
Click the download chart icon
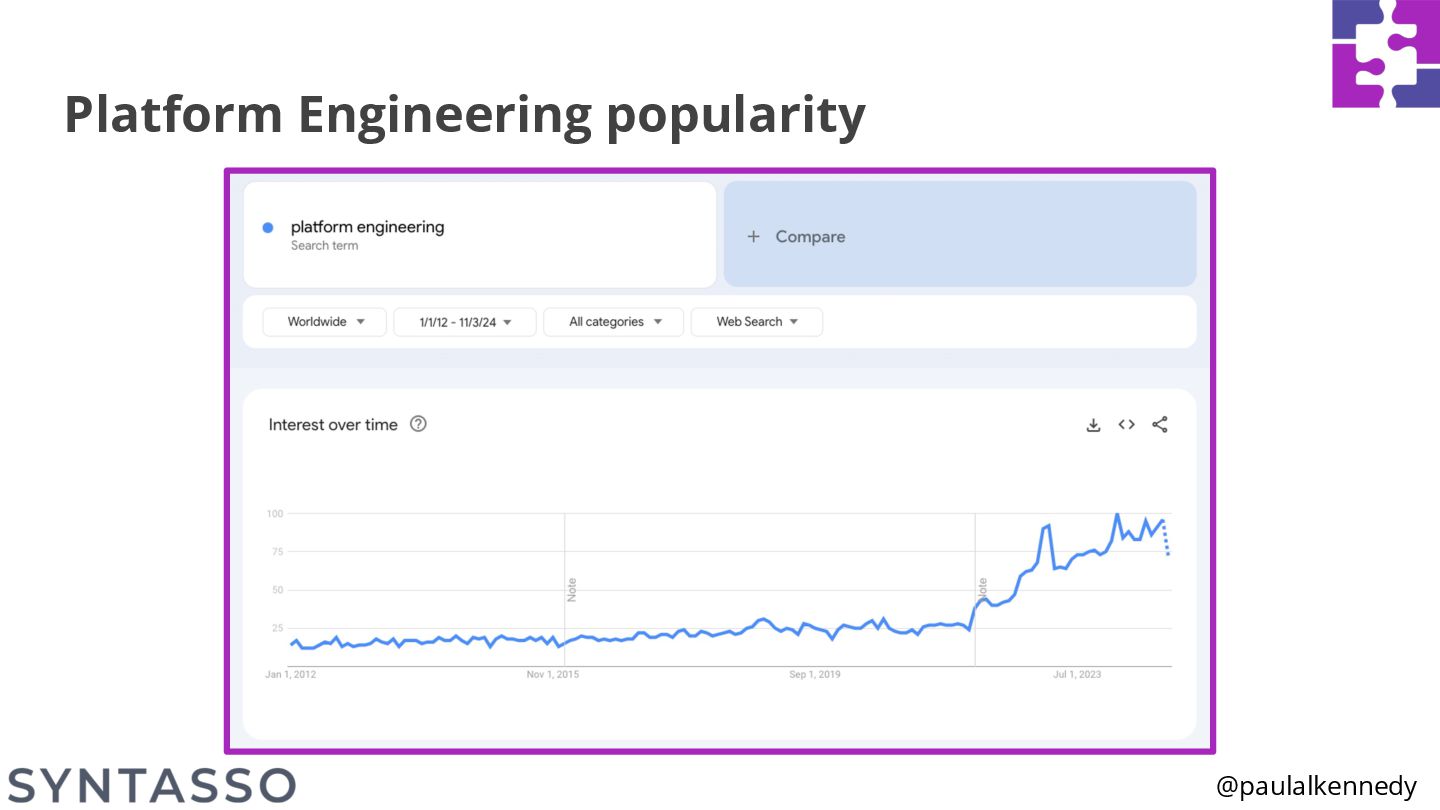coord(1093,425)
